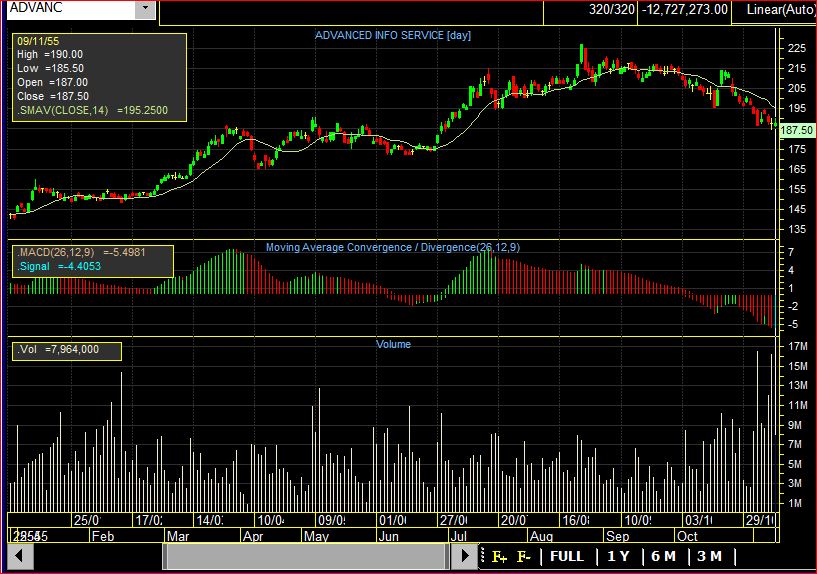817x574 pixels.
Task: Click the 5M volume axis label
Action: pos(795,464)
